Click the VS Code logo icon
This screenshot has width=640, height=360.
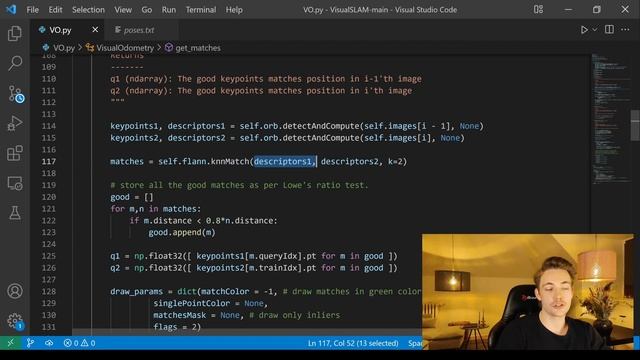(x=11, y=9)
